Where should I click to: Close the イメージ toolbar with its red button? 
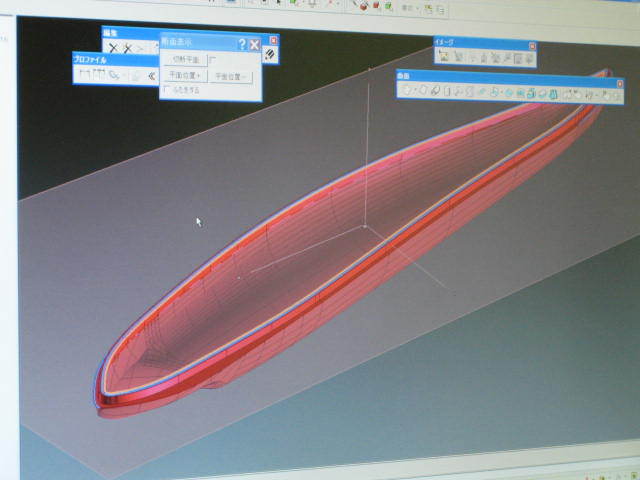[x=532, y=46]
